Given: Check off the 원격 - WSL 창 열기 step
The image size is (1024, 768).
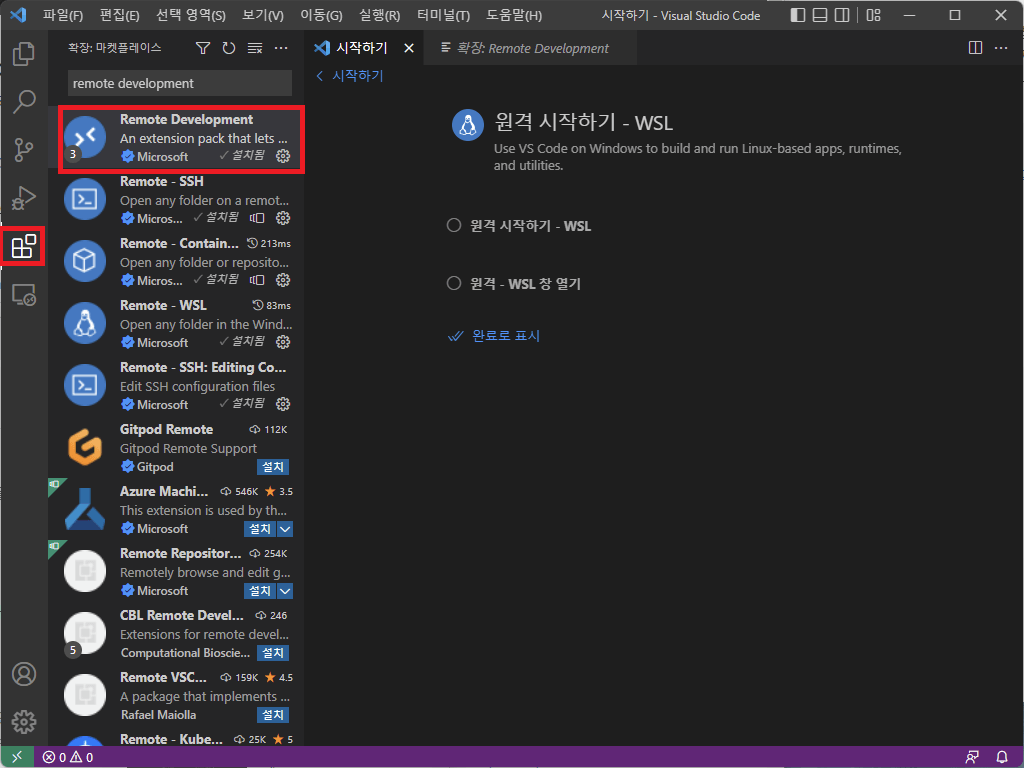Looking at the screenshot, I should point(453,283).
